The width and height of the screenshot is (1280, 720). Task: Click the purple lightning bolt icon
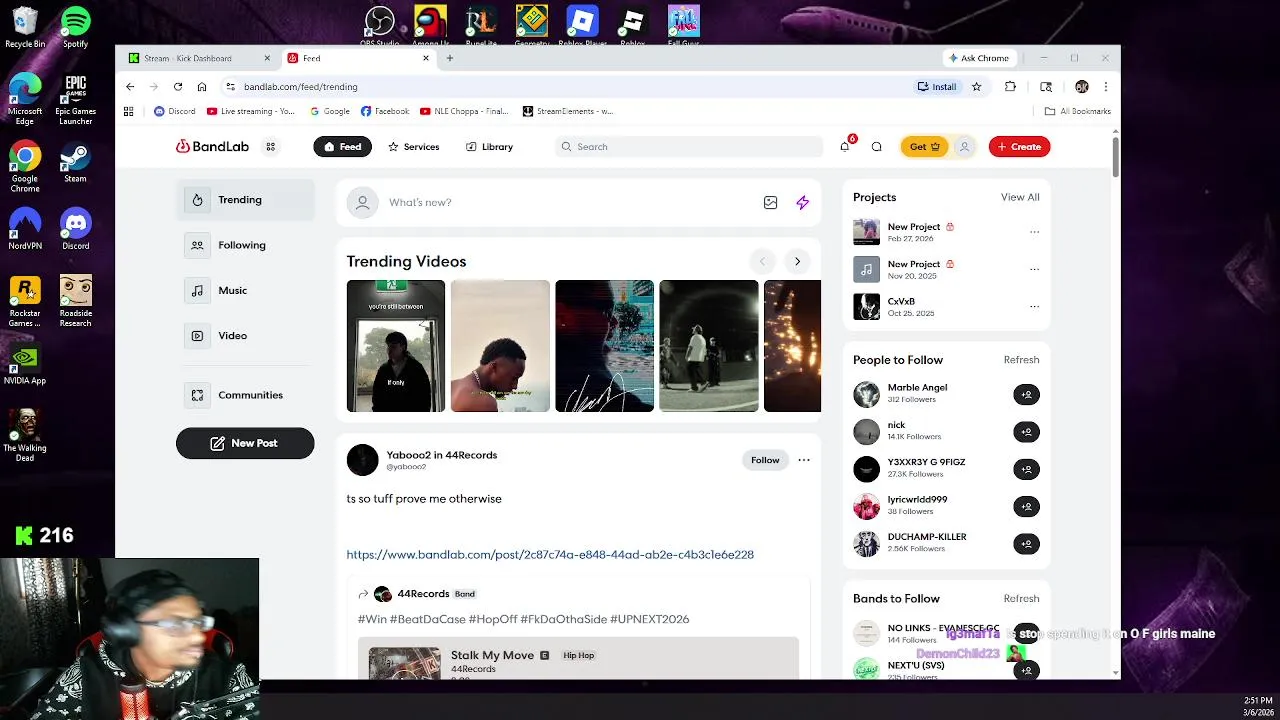click(802, 202)
